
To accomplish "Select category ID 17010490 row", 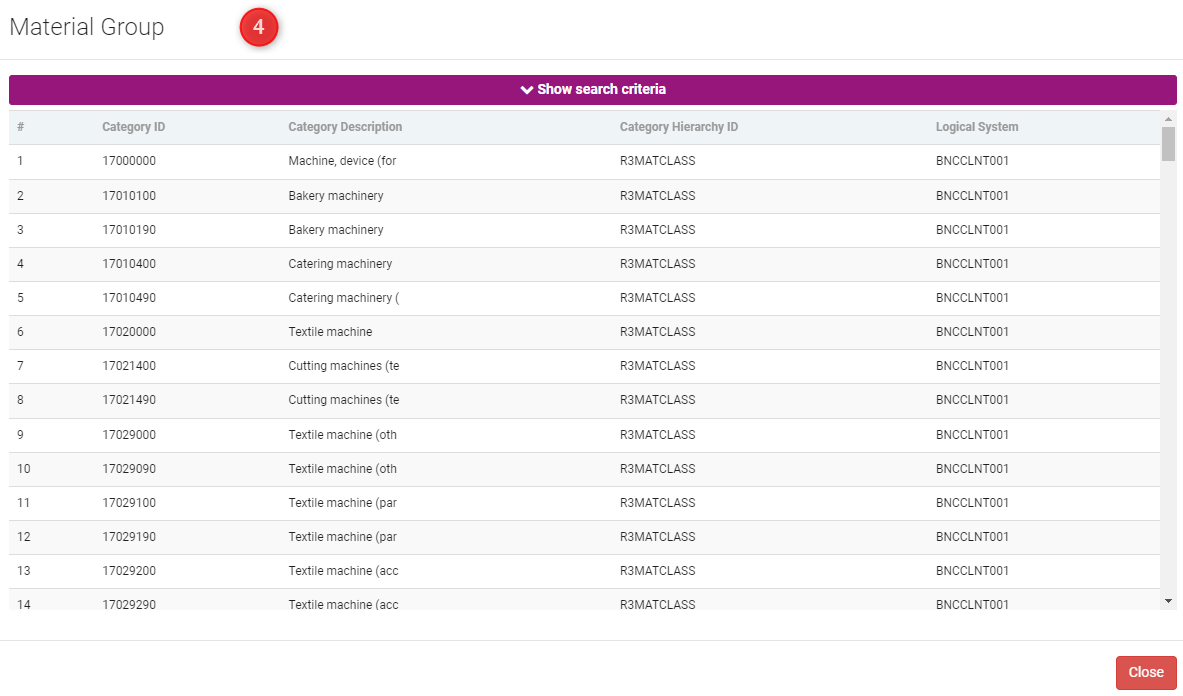I will pyautogui.click(x=129, y=298).
